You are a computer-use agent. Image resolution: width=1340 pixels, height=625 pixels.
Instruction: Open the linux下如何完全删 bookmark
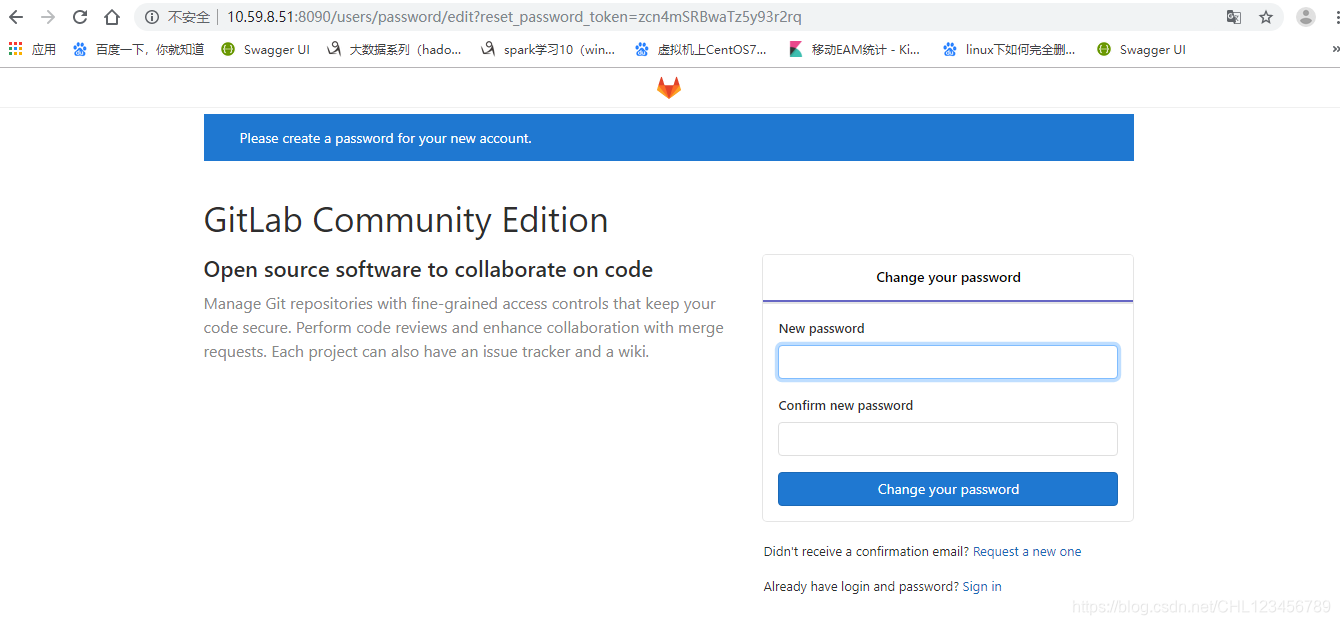coord(1009,49)
